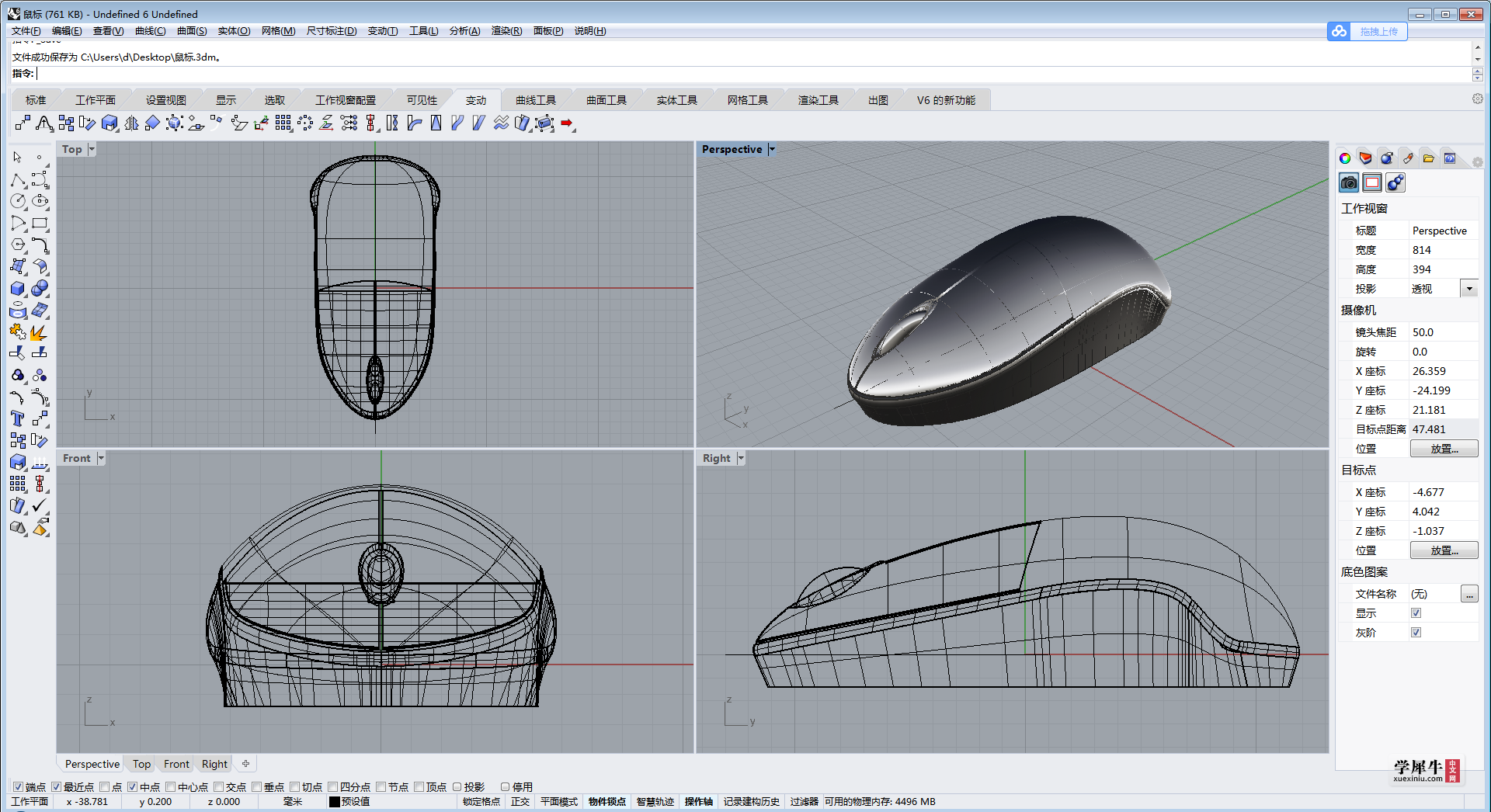Select the Text object tool
This screenshot has width=1491, height=812.
[x=18, y=419]
